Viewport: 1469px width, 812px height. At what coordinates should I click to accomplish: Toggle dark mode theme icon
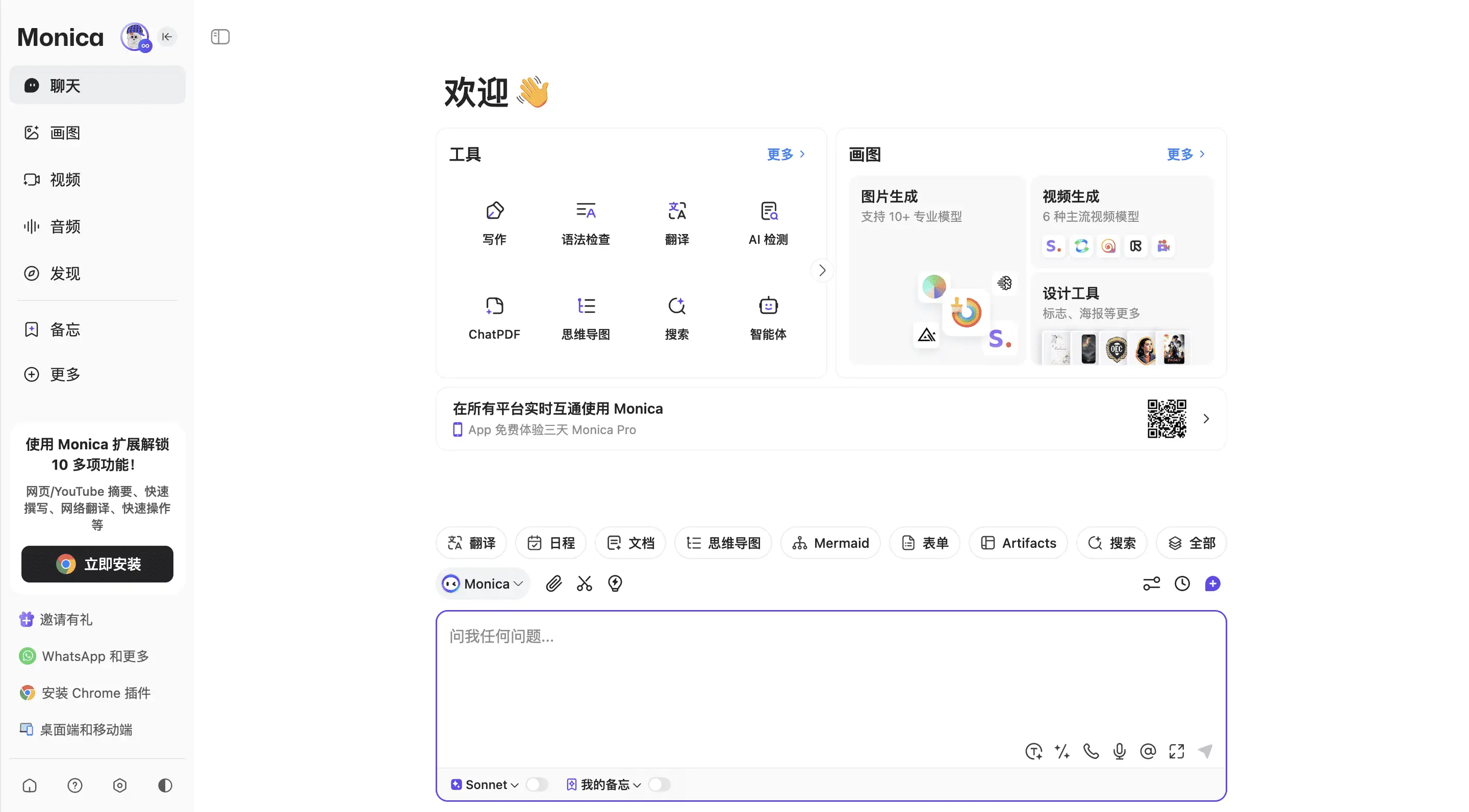[x=165, y=785]
